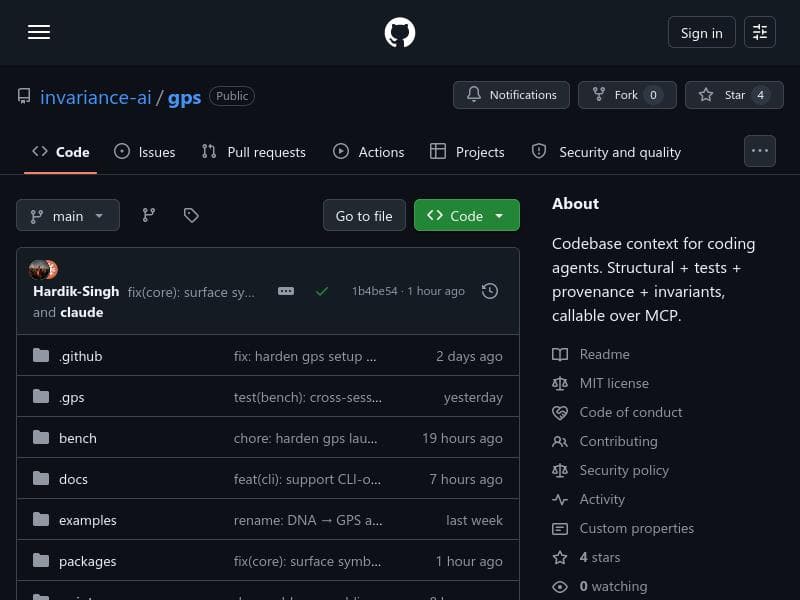Screen dimensions: 800x600
Task: Open the main branch dropdown
Action: click(x=68, y=215)
